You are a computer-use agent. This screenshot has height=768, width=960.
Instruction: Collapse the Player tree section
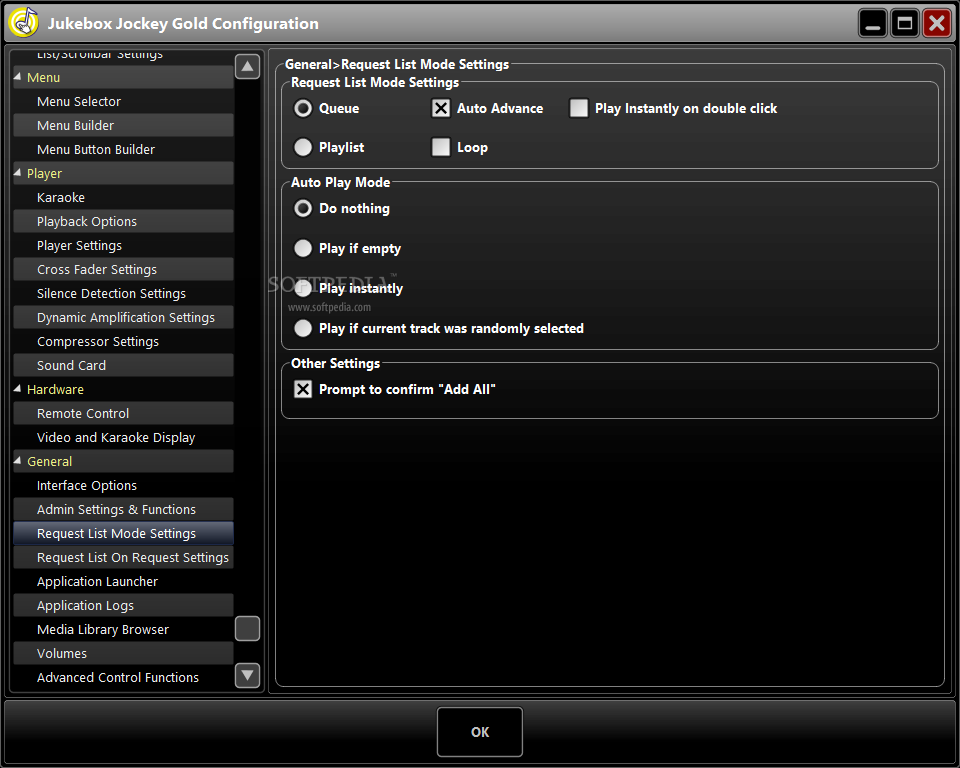(18, 173)
